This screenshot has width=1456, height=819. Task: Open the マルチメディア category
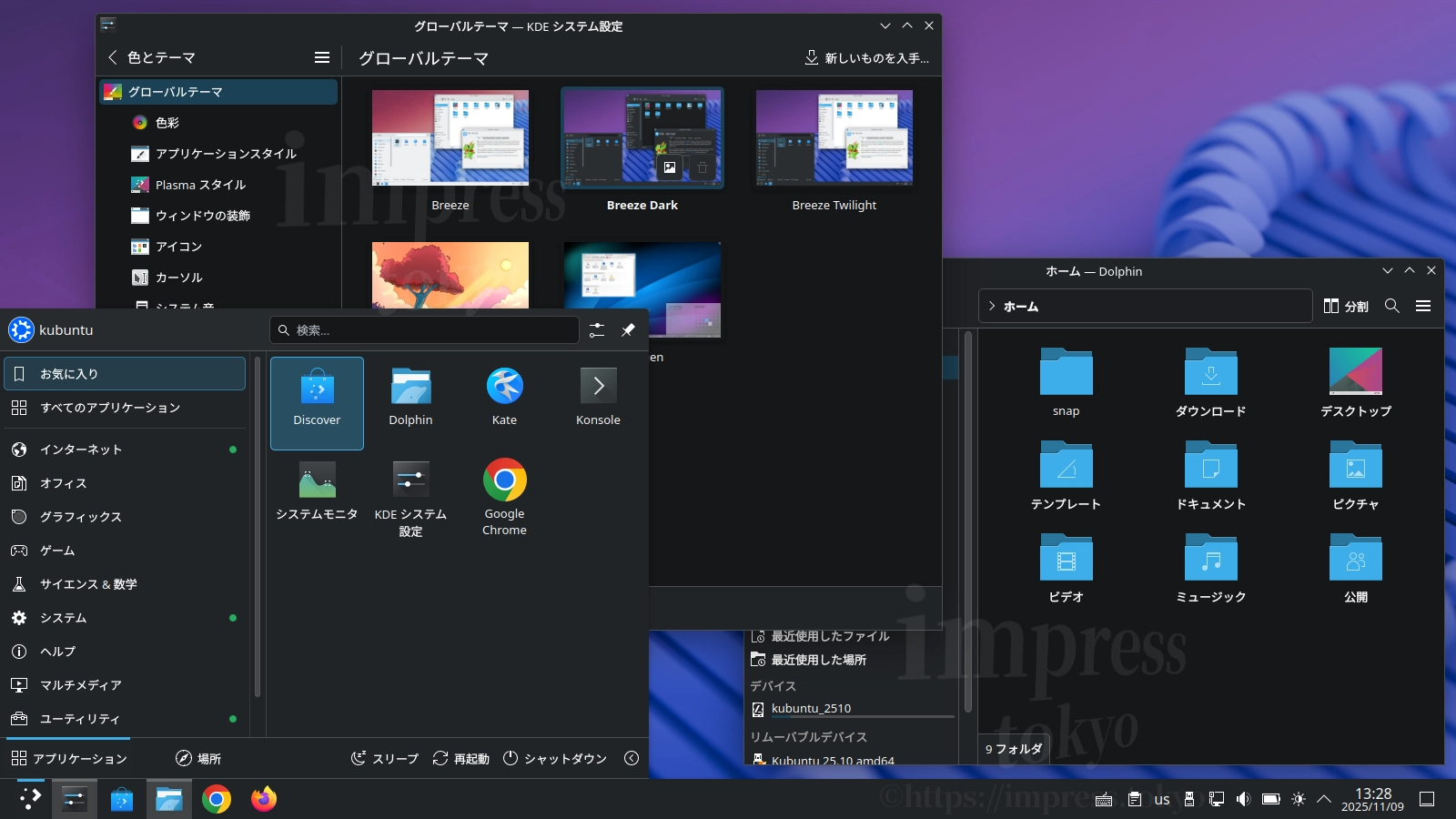[125, 685]
